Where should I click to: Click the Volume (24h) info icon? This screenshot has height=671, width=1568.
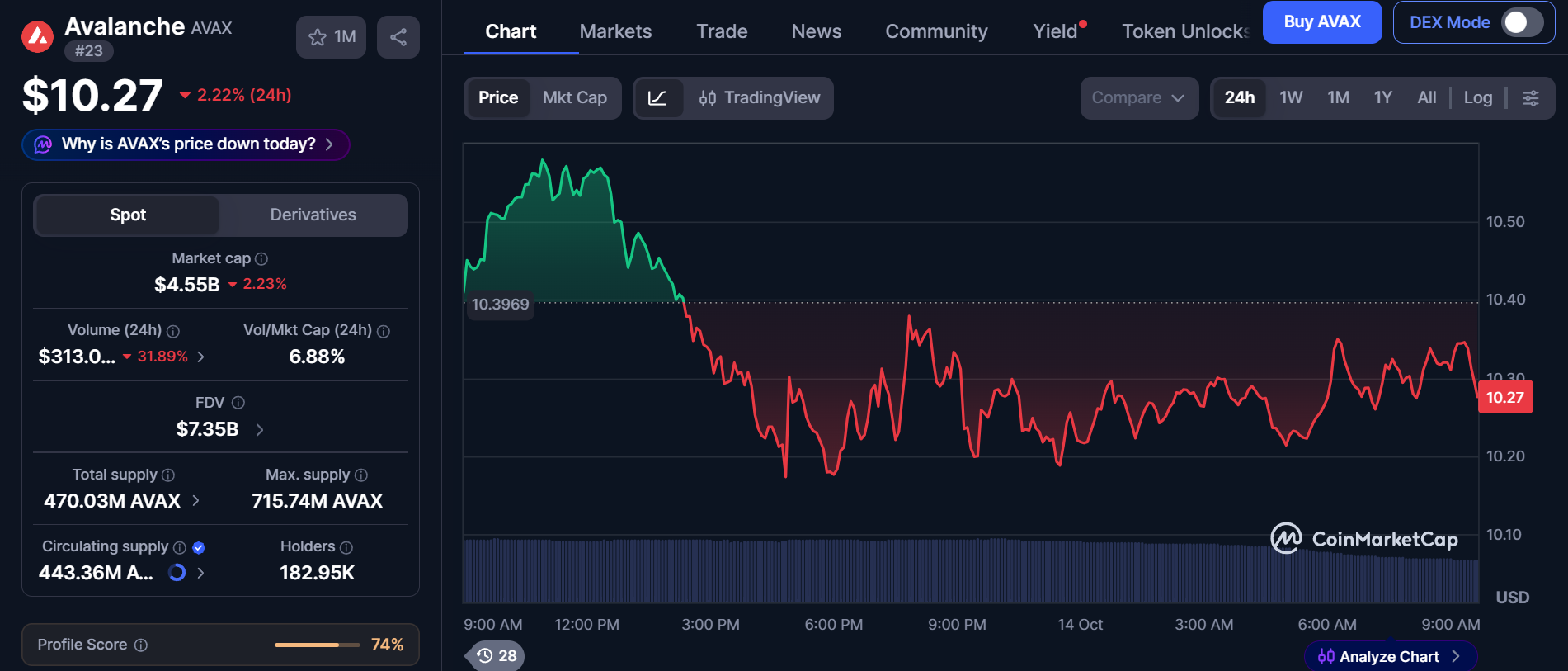[x=173, y=331]
